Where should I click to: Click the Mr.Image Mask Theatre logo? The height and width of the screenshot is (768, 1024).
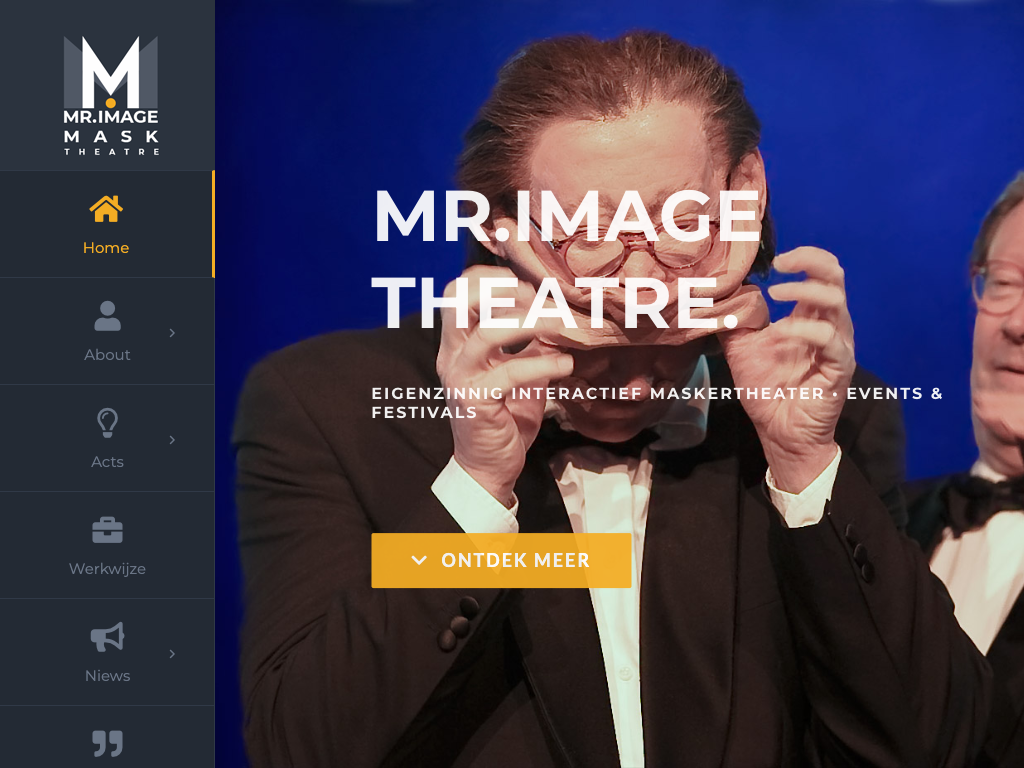point(111,95)
